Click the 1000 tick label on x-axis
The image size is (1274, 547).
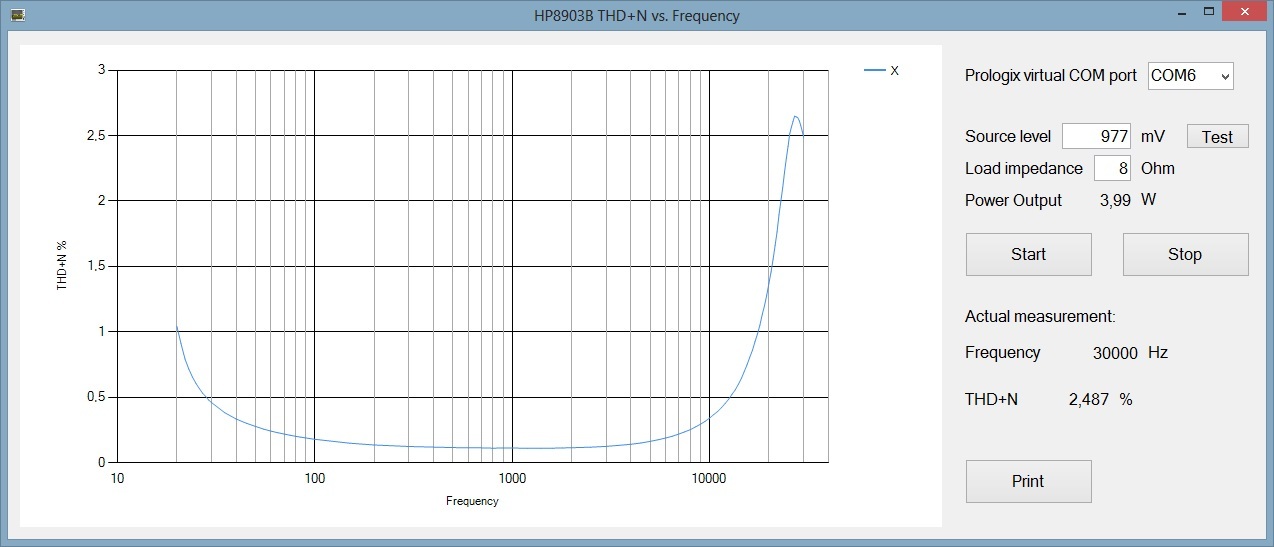pos(512,477)
